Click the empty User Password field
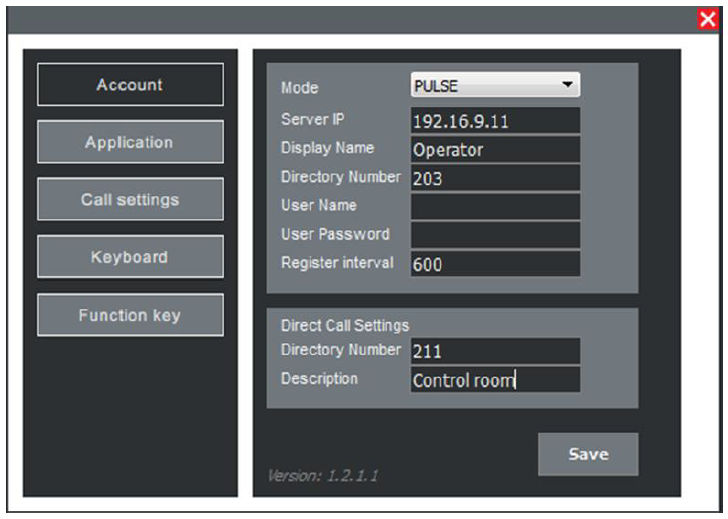The height and width of the screenshot is (519, 728). (495, 235)
